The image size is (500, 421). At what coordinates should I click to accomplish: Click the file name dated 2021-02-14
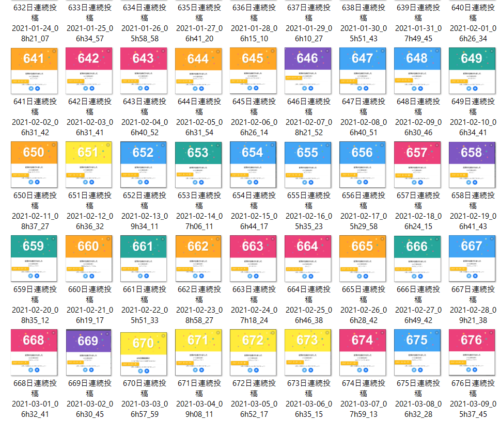click(x=199, y=211)
